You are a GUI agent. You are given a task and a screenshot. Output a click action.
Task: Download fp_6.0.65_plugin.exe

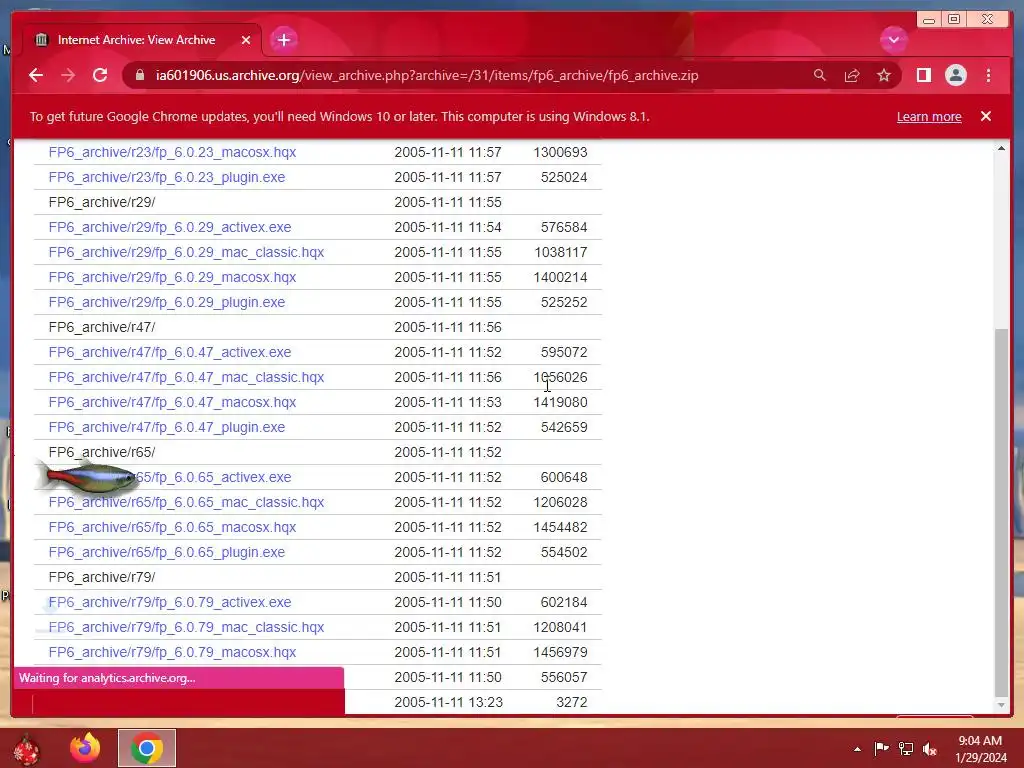167,552
